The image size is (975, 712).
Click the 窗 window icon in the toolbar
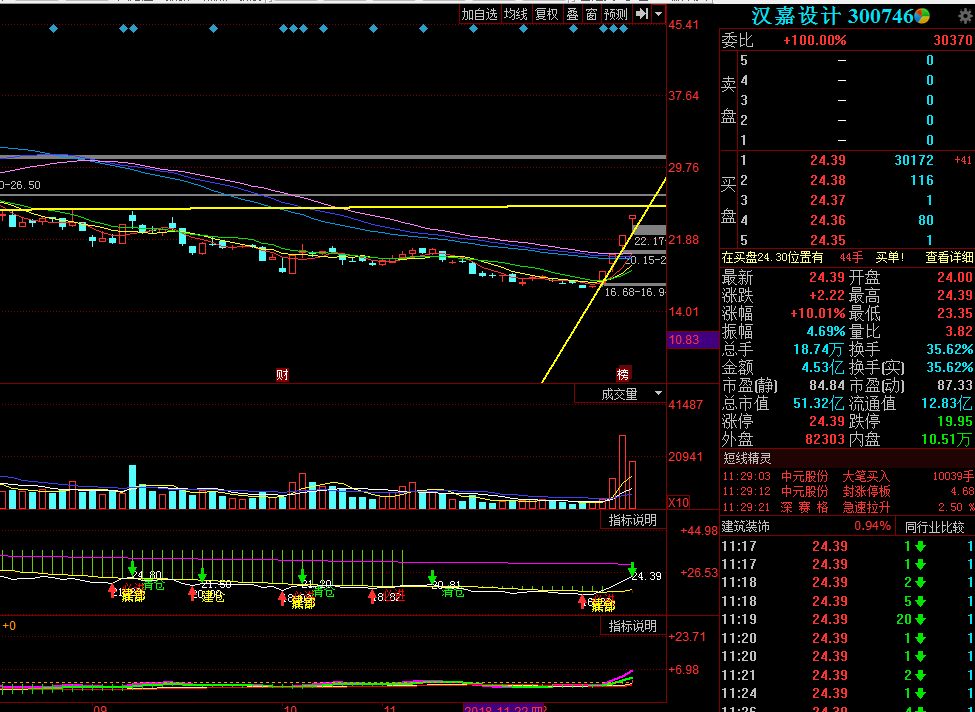591,14
